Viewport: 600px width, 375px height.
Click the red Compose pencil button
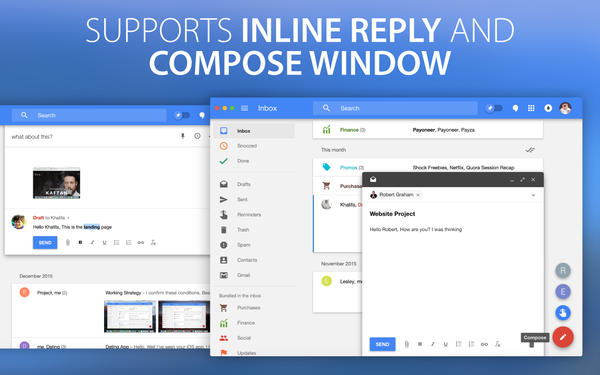[x=562, y=337]
